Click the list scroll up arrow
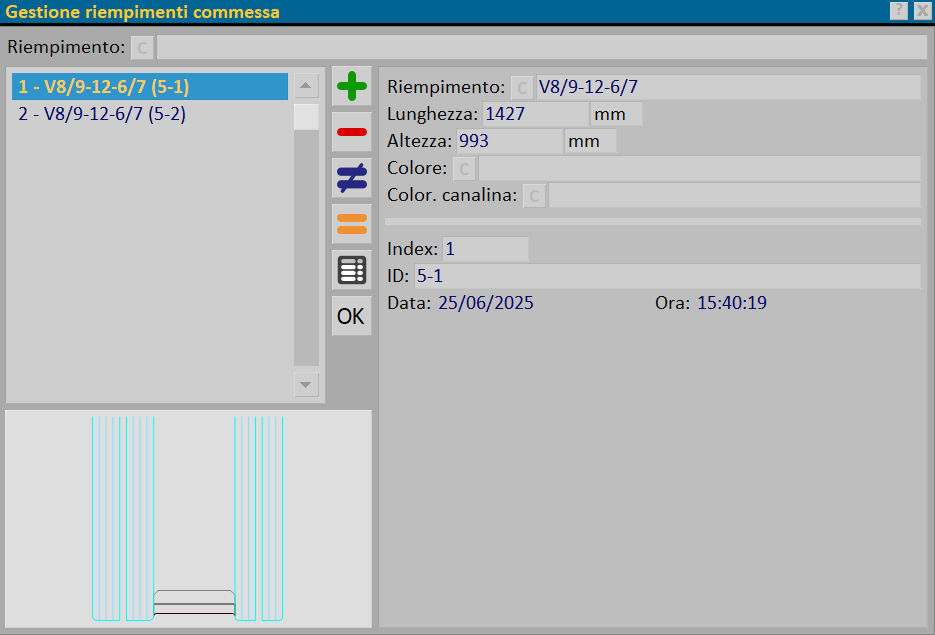 click(306, 86)
